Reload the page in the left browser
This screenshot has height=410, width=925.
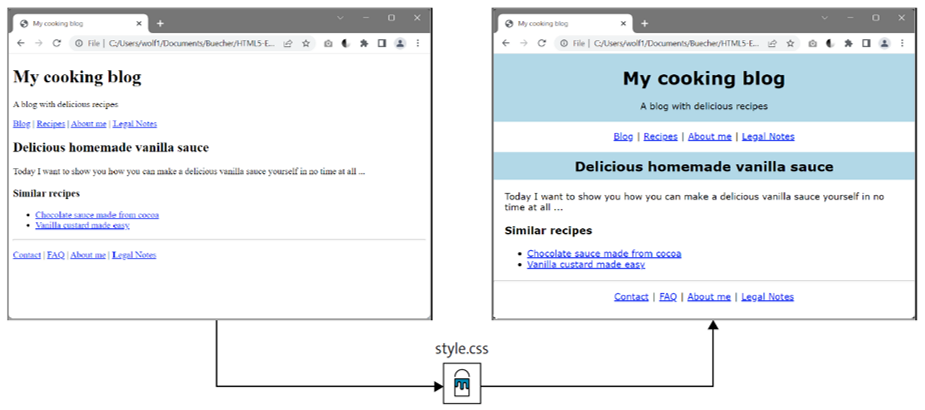click(x=57, y=43)
